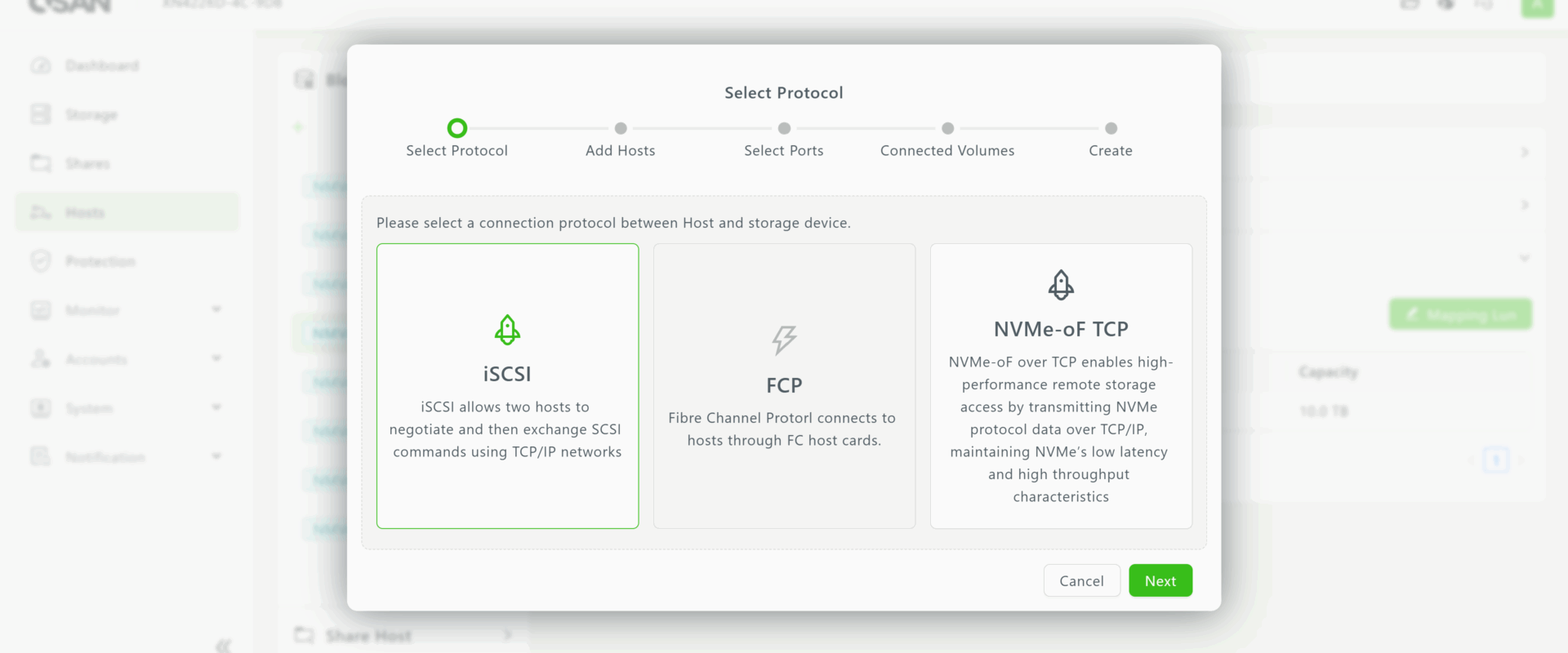Click the Storage icon in sidebar
This screenshot has height=653, width=1568.
(x=41, y=114)
